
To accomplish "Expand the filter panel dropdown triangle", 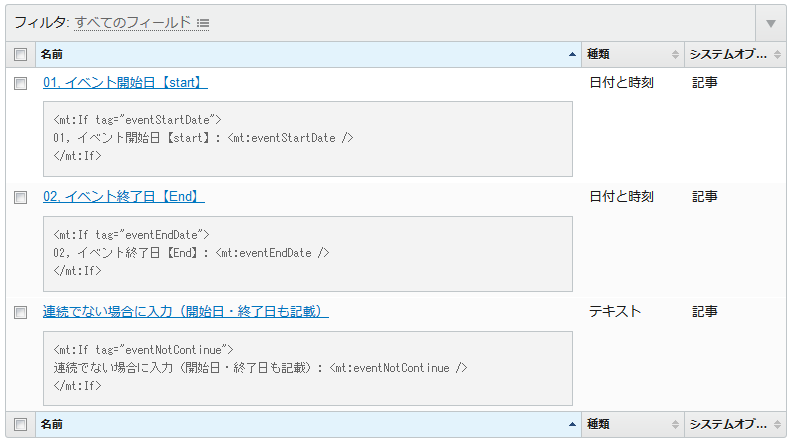I will point(771,23).
